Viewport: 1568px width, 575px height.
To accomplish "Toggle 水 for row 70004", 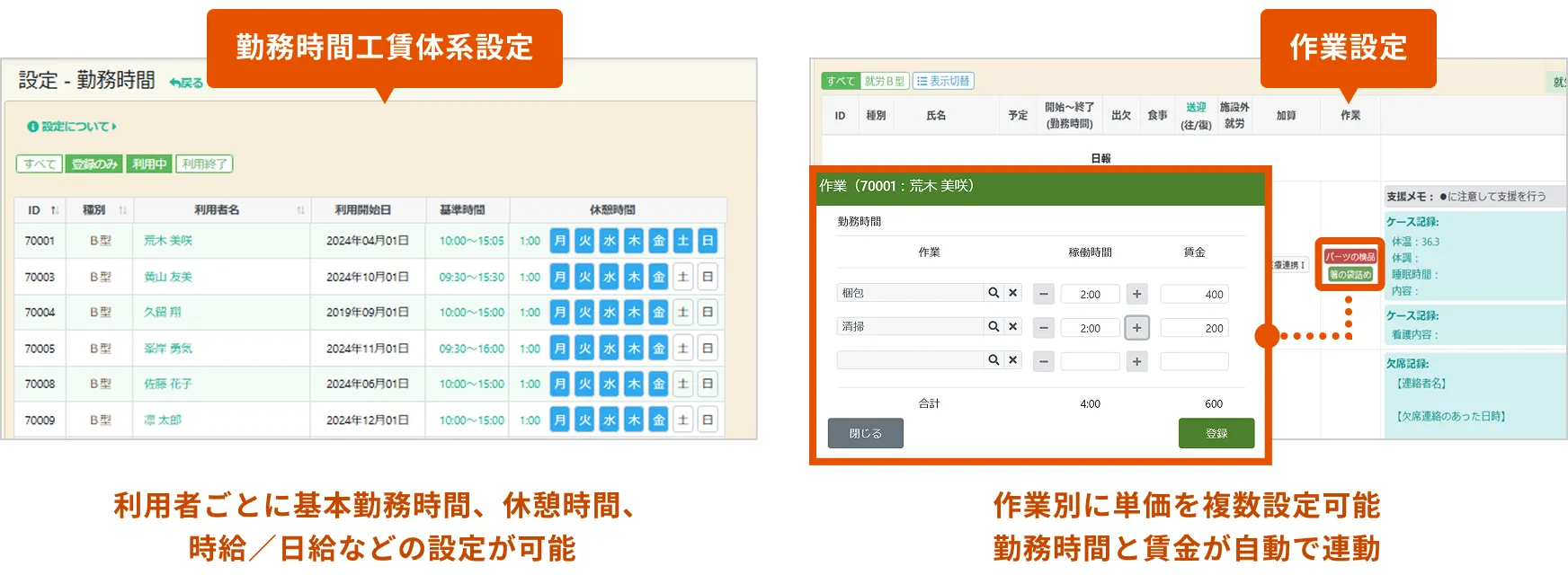I will [x=610, y=312].
